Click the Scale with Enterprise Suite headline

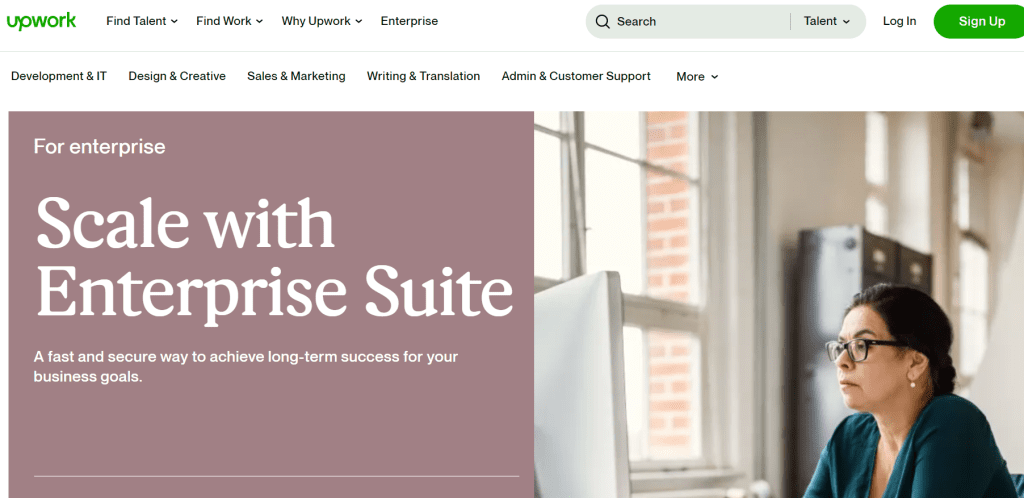click(x=274, y=257)
